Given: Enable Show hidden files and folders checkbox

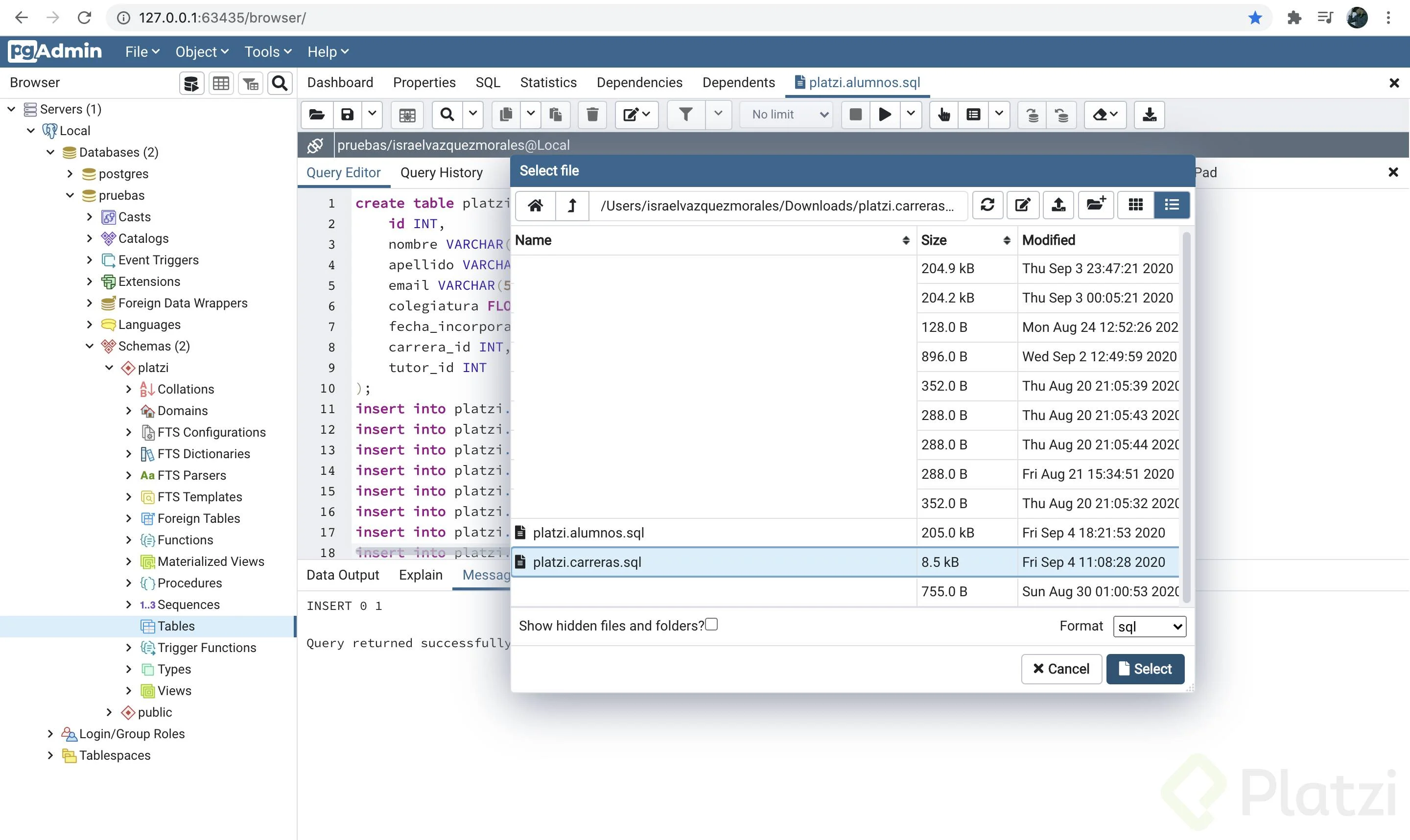Looking at the screenshot, I should click(711, 624).
